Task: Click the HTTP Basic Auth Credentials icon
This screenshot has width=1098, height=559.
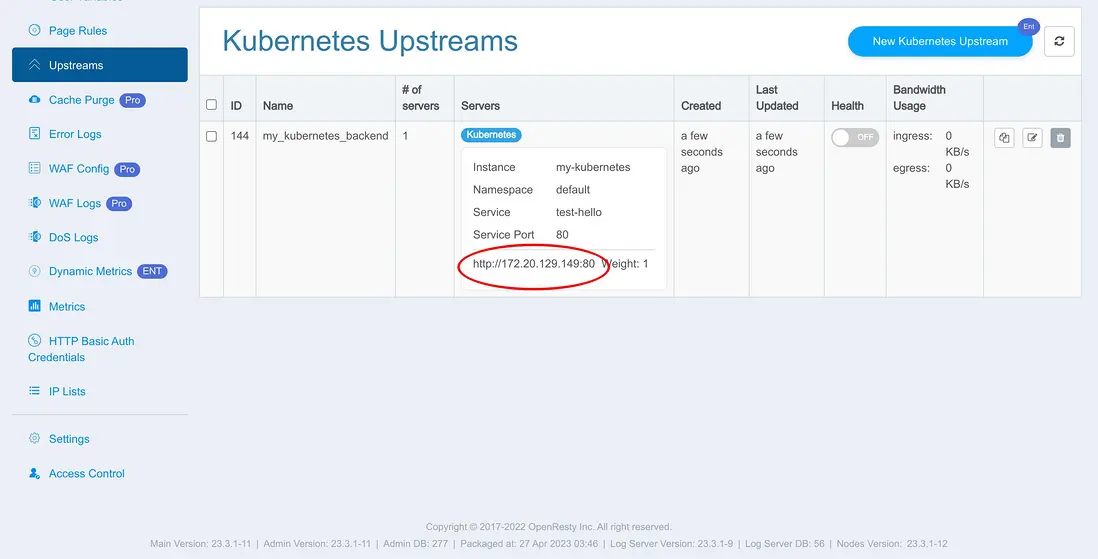Action: (34, 340)
